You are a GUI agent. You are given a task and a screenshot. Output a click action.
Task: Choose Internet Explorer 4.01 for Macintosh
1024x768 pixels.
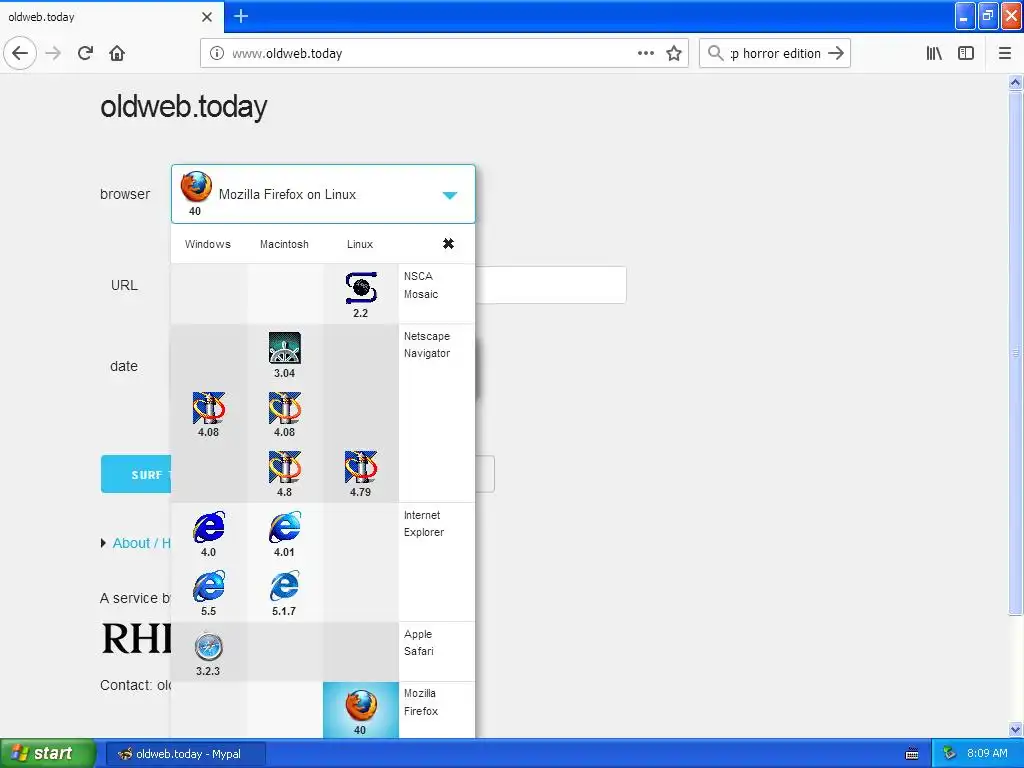[284, 534]
